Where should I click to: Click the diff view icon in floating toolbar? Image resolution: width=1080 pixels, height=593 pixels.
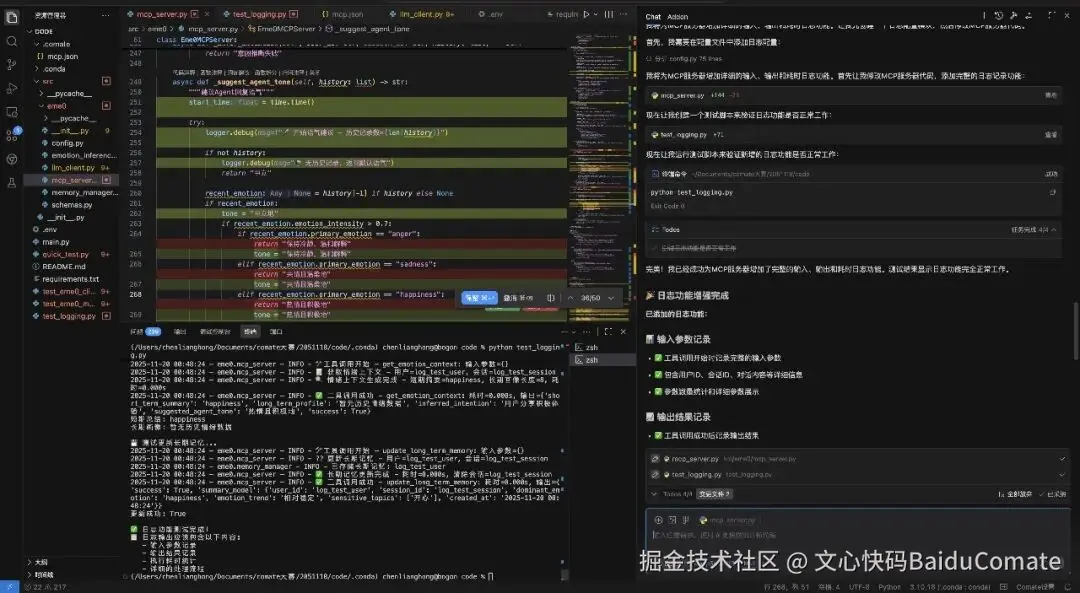pyautogui.click(x=550, y=298)
